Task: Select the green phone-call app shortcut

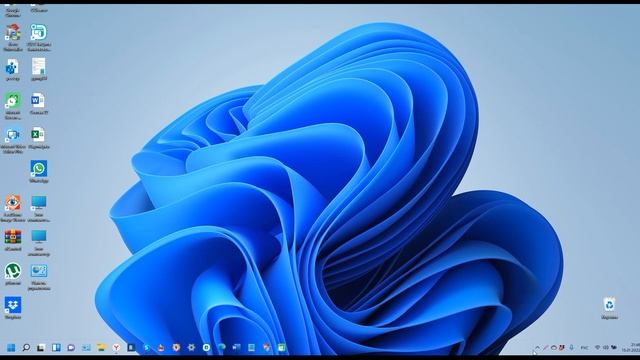Action: coord(13,106)
